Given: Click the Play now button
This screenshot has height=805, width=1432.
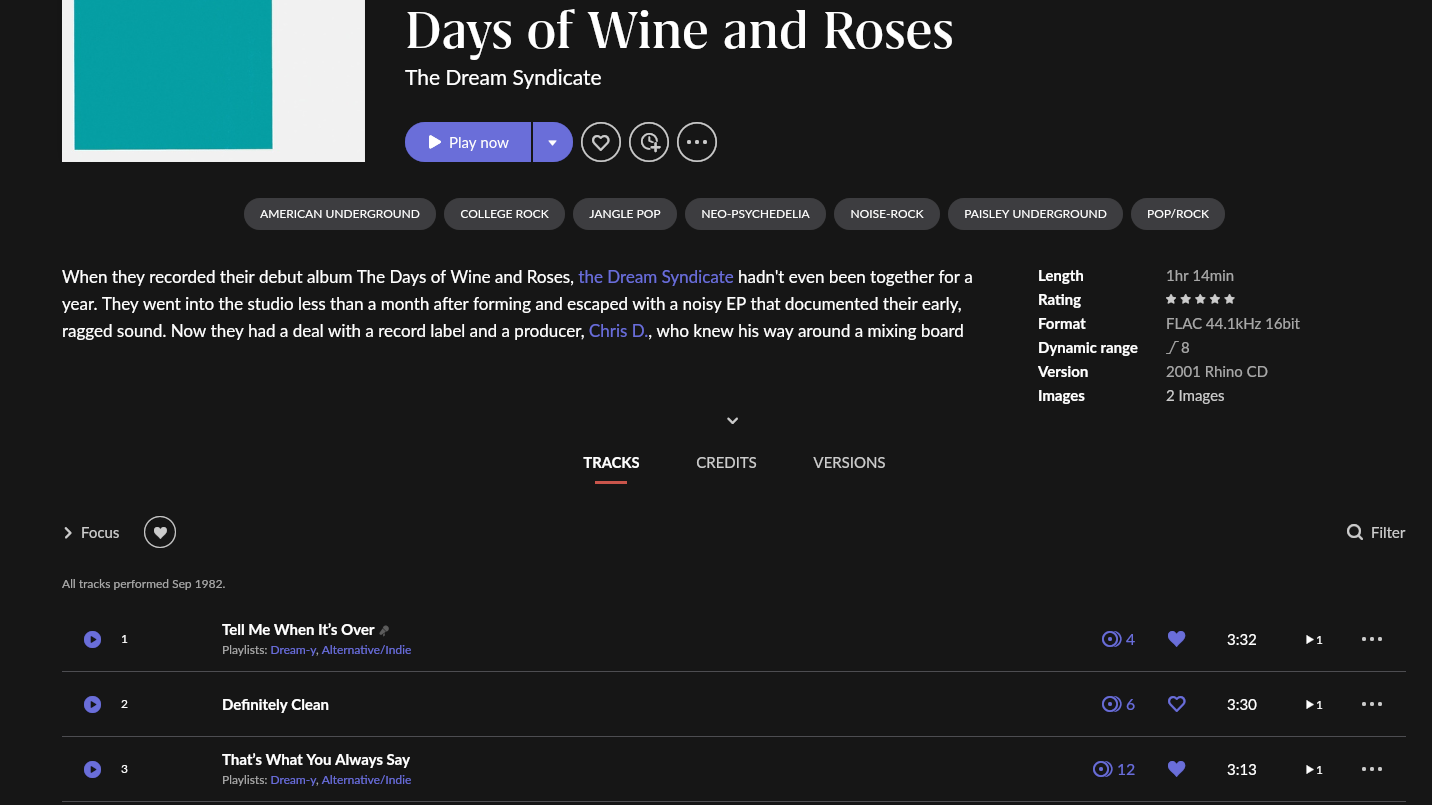Looking at the screenshot, I should tap(468, 142).
